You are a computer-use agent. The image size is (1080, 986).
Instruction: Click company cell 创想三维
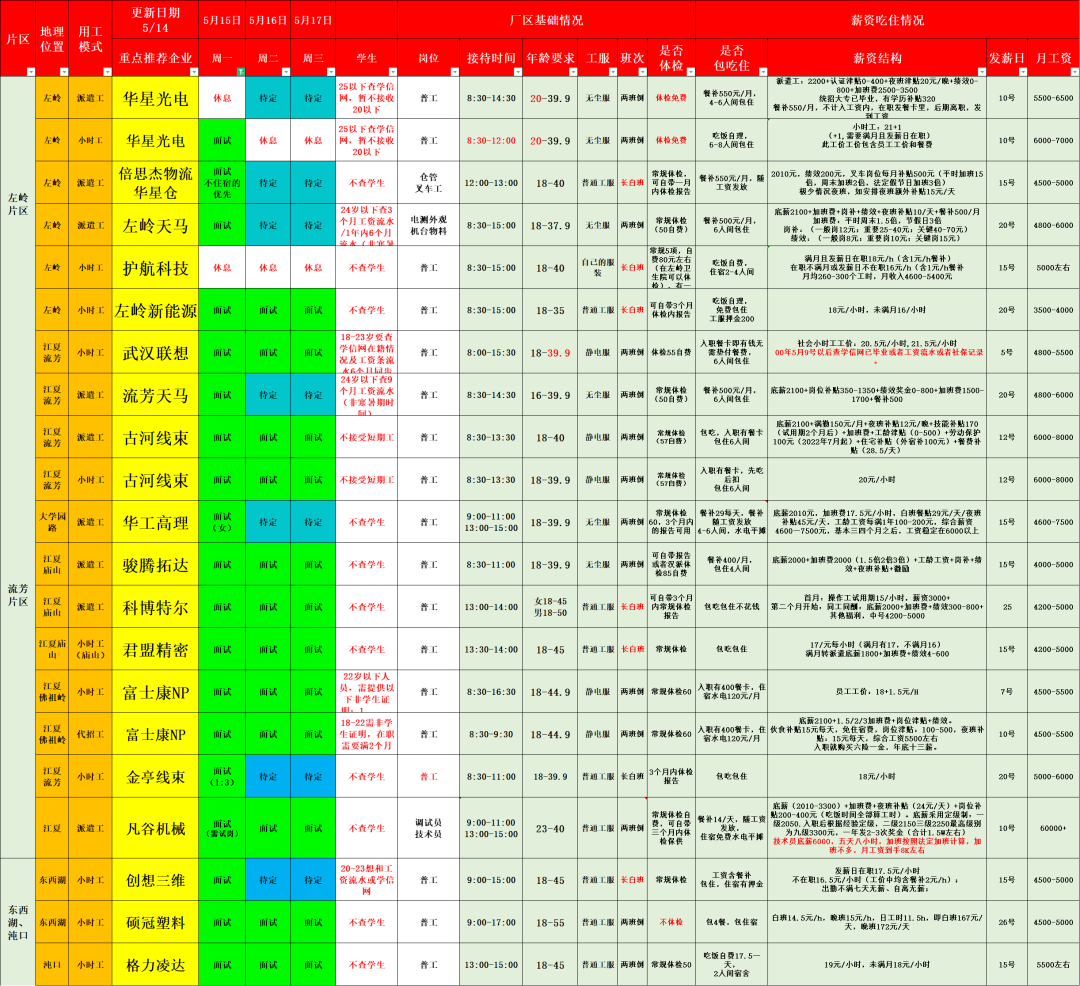(x=155, y=880)
